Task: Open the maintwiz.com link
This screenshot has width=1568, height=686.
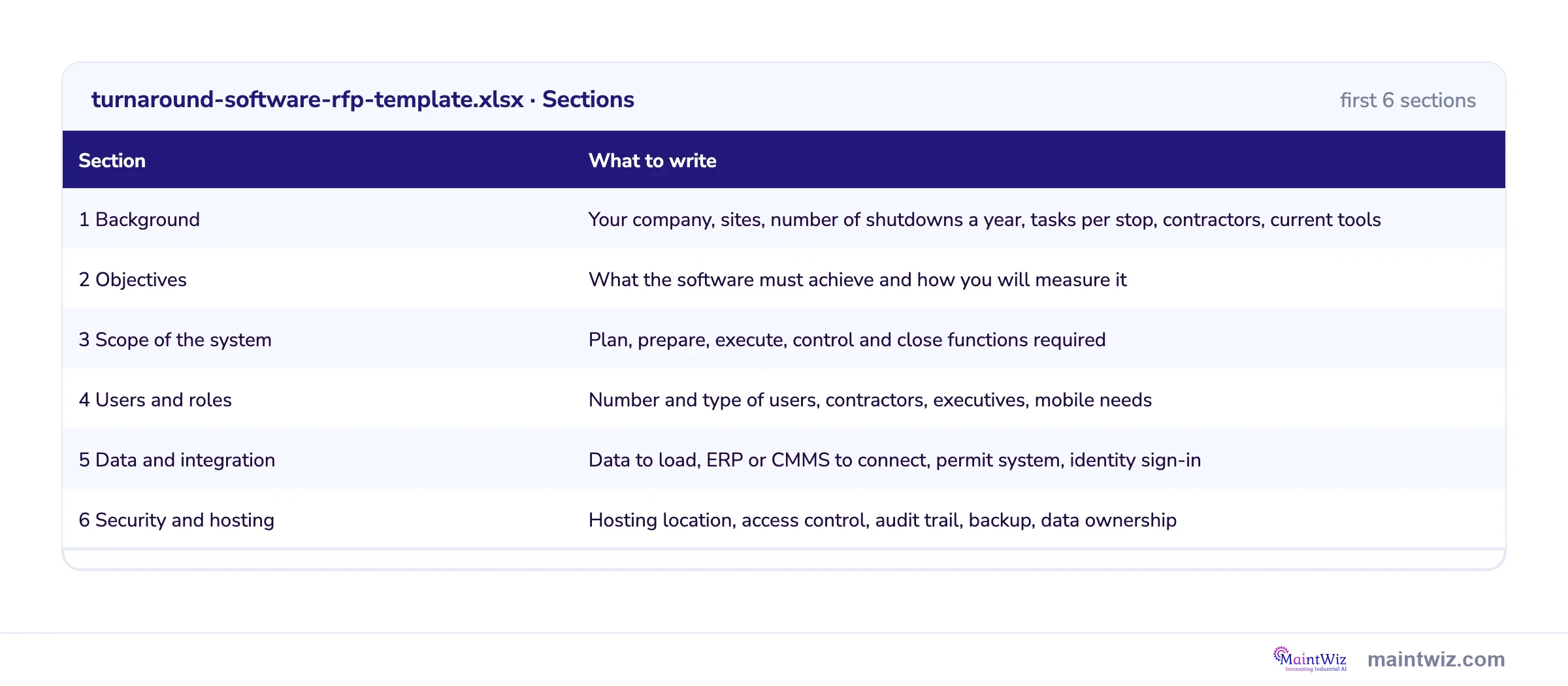Action: click(1436, 659)
